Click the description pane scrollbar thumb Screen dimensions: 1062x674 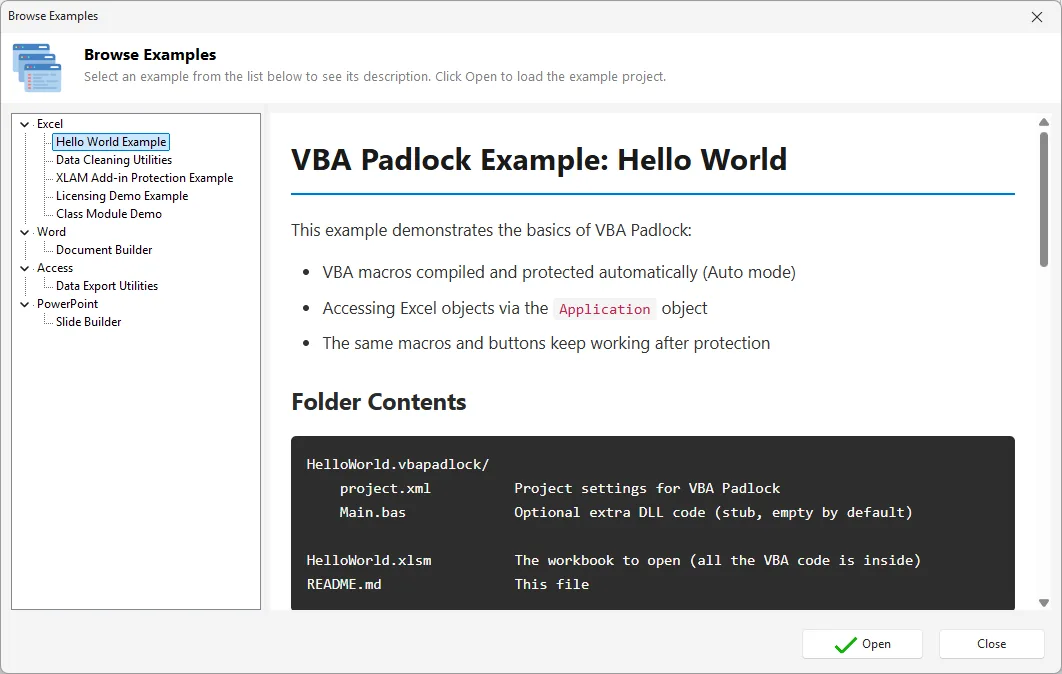[1044, 199]
